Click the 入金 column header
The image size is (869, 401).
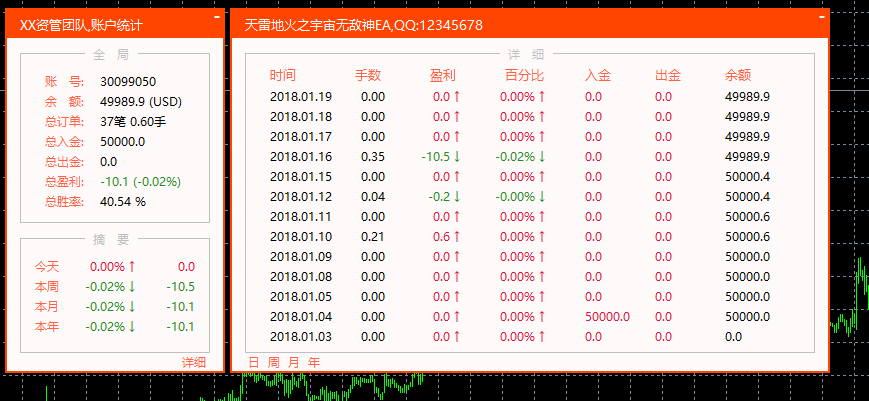pos(597,75)
